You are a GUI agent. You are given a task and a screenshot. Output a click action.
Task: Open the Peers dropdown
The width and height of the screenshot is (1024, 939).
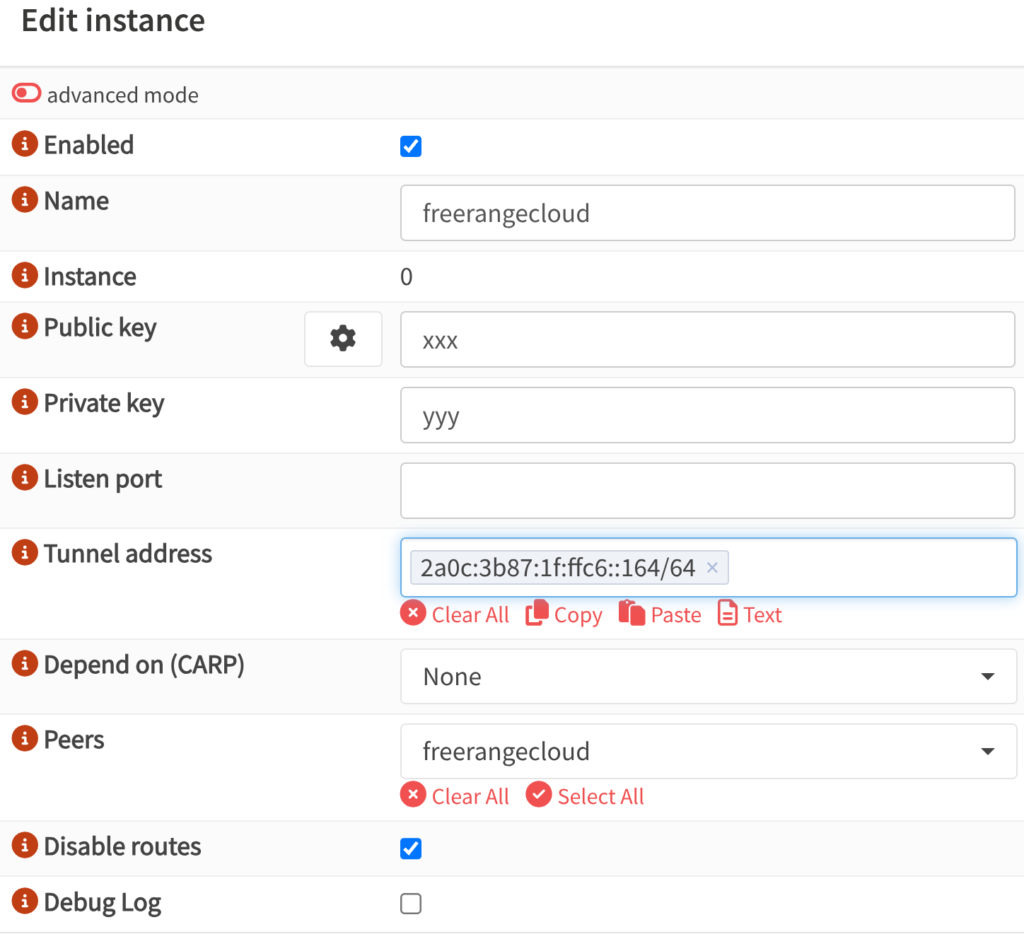point(708,751)
